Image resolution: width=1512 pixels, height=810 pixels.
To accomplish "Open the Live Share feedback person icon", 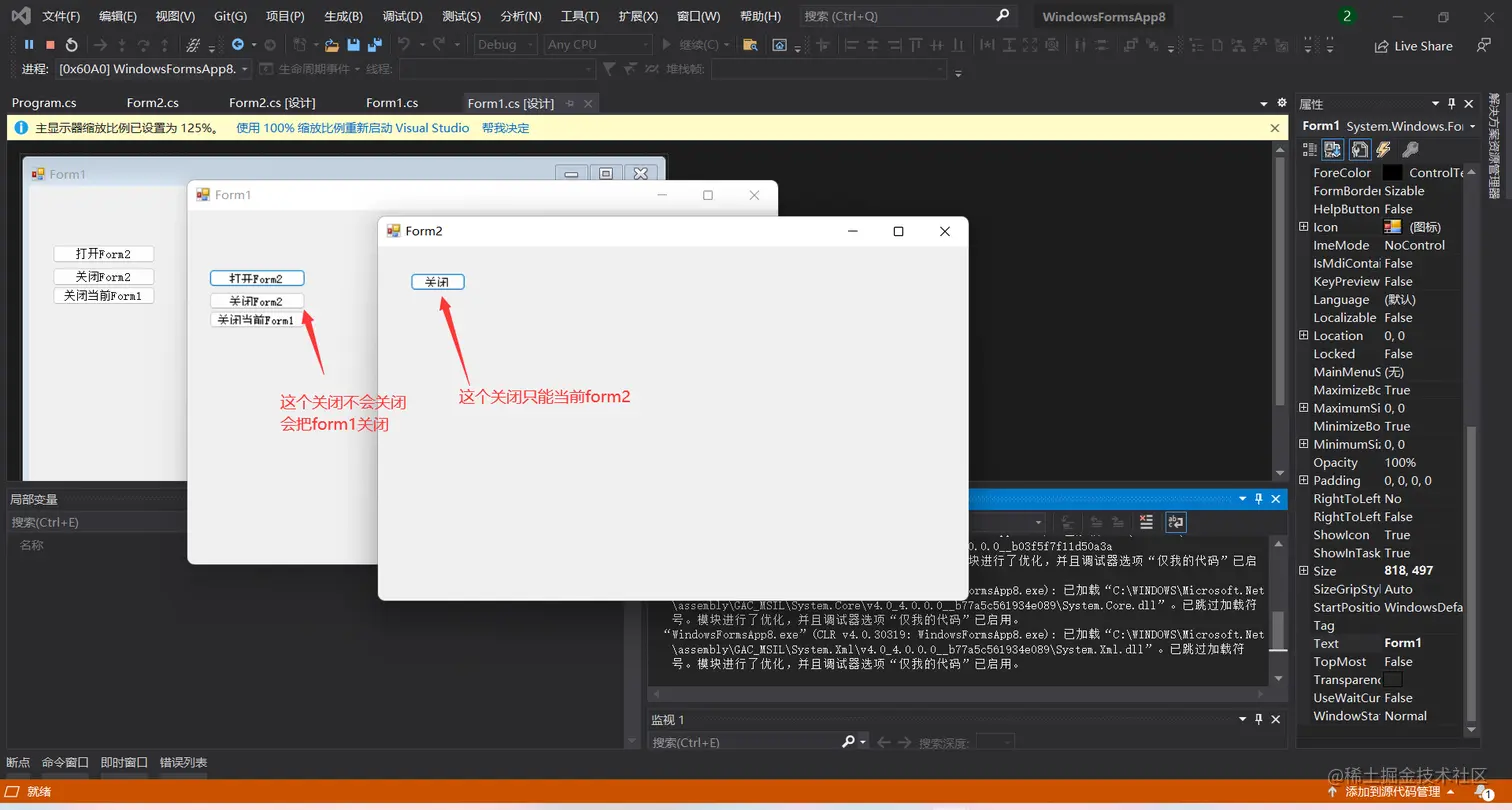I will [1484, 46].
